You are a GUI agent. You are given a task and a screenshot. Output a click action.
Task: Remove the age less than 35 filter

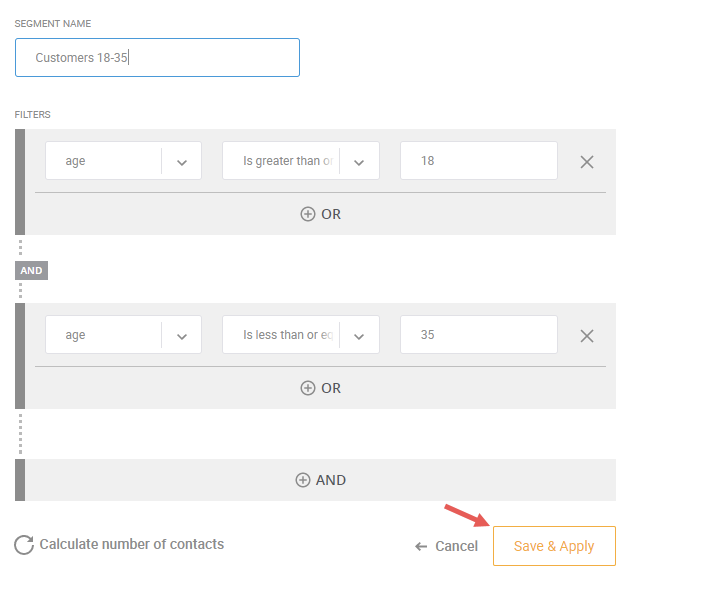point(587,336)
